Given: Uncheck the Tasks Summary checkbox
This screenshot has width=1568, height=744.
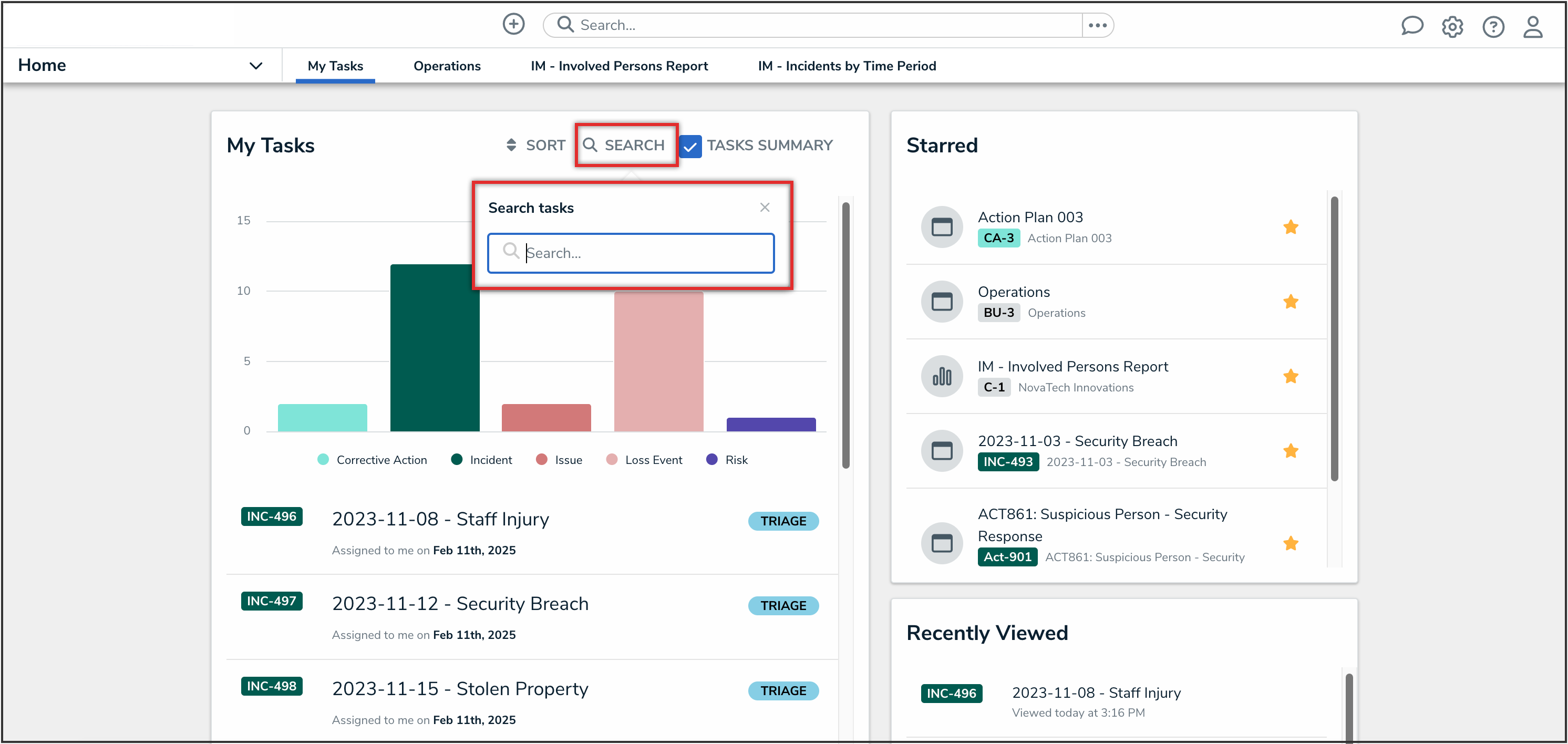Looking at the screenshot, I should point(690,146).
